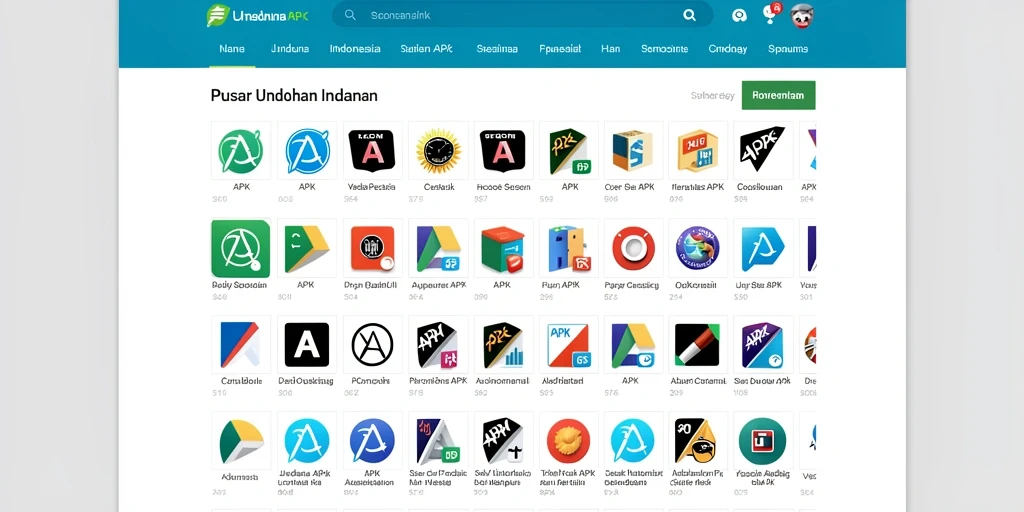Open cyan circle A icon 'Undana APK'
This screenshot has height=512, width=1024.
click(x=307, y=441)
